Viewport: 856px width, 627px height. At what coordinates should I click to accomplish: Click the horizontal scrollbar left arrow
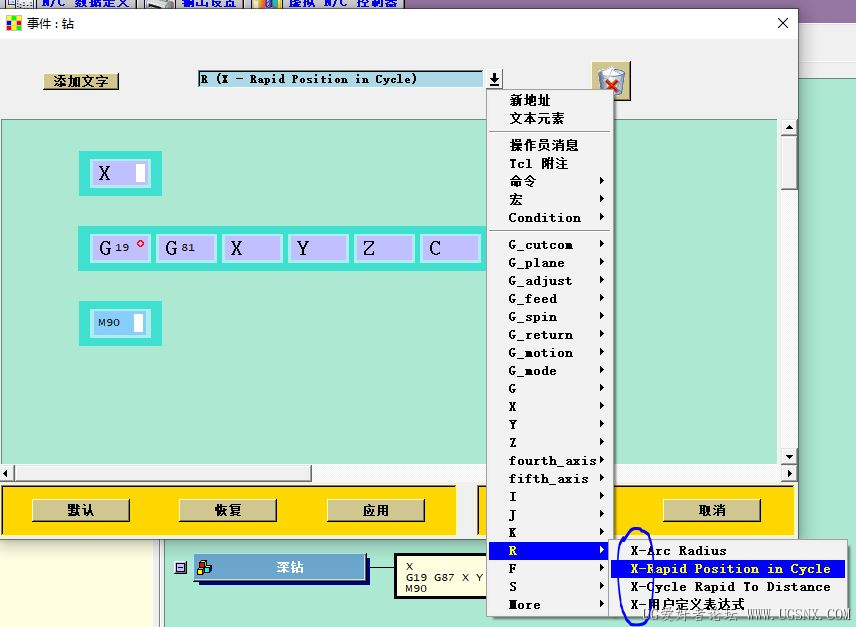click(x=7, y=473)
